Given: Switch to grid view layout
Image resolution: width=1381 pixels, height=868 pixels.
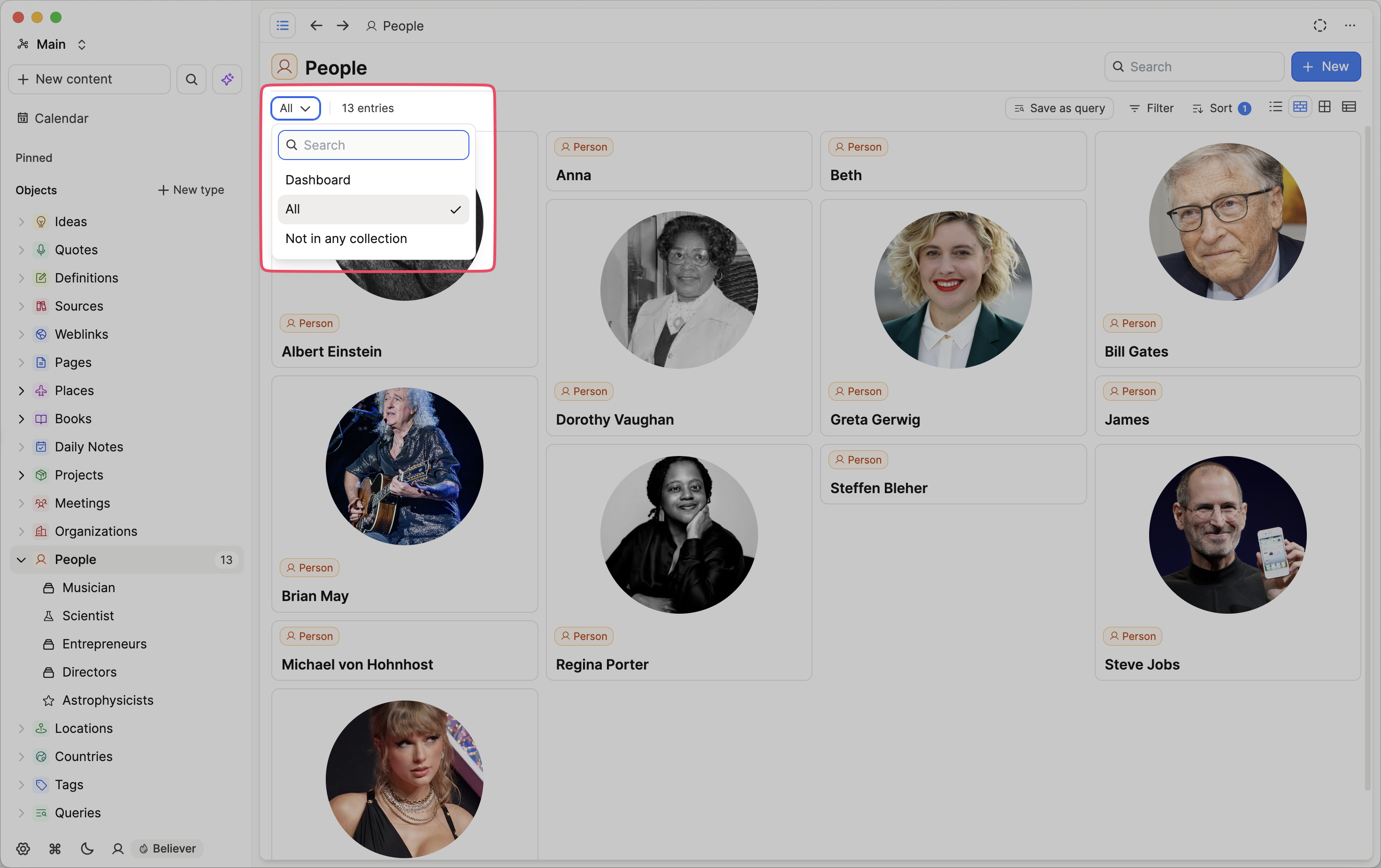Looking at the screenshot, I should coord(1325,107).
